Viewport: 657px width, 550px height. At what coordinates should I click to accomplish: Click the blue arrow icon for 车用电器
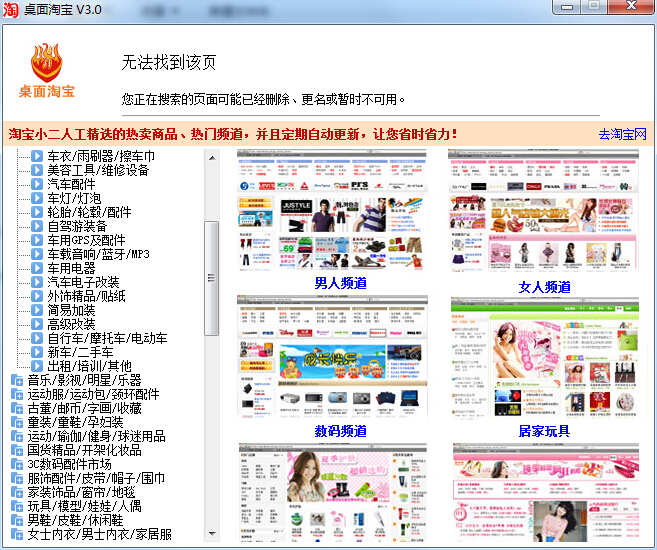(x=37, y=268)
